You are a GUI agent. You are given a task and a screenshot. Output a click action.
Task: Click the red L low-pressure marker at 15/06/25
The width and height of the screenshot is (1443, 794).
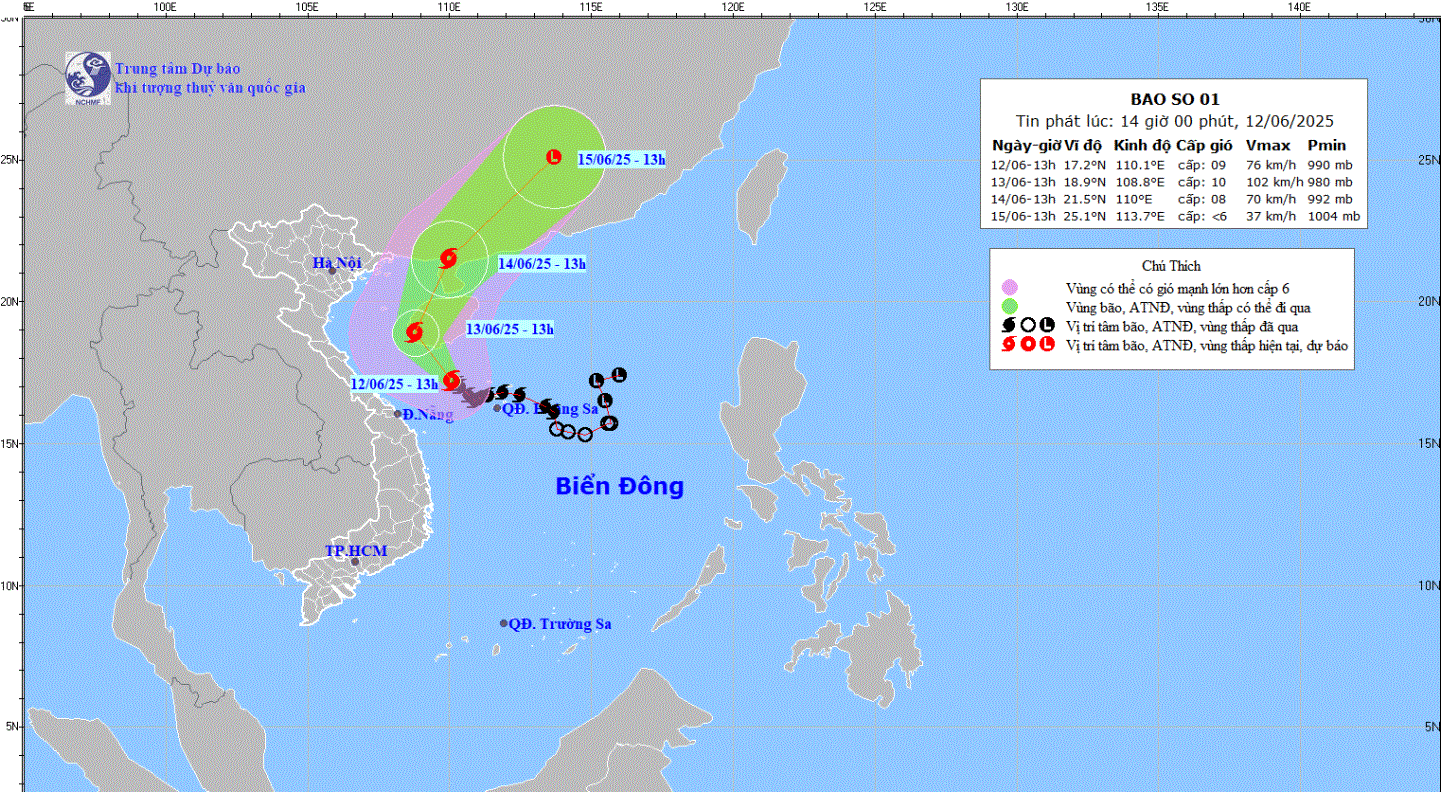(554, 157)
